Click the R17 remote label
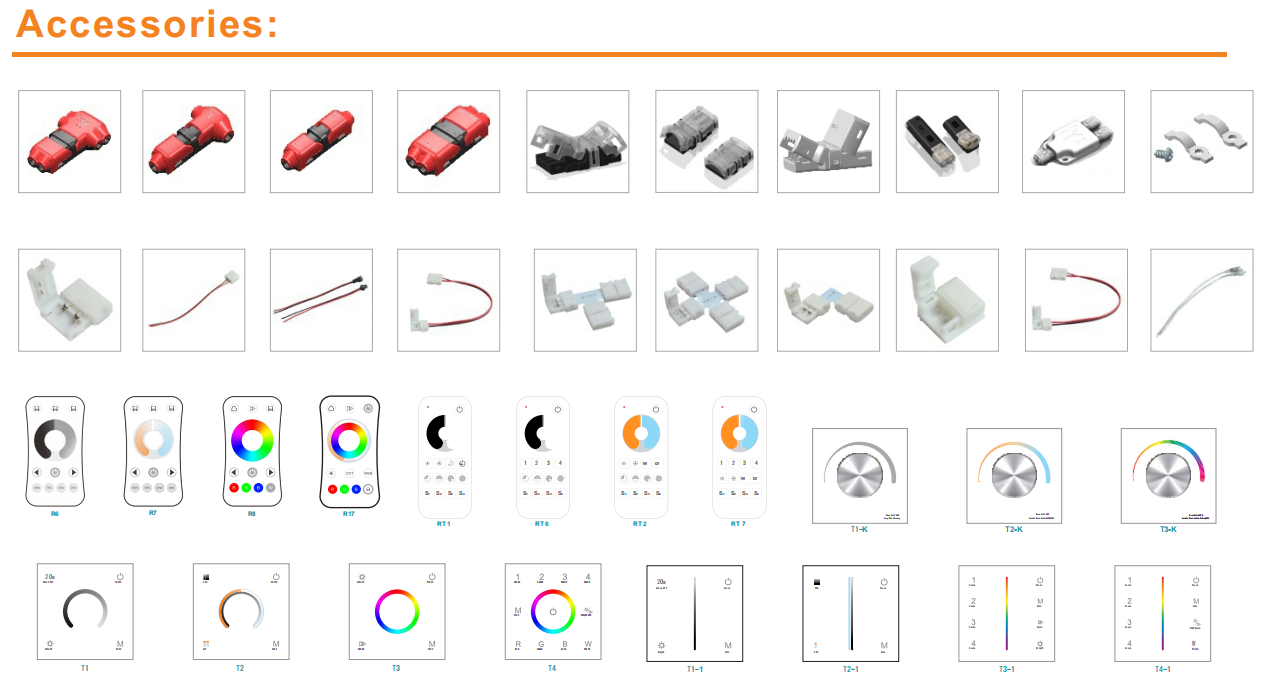 click(x=348, y=513)
